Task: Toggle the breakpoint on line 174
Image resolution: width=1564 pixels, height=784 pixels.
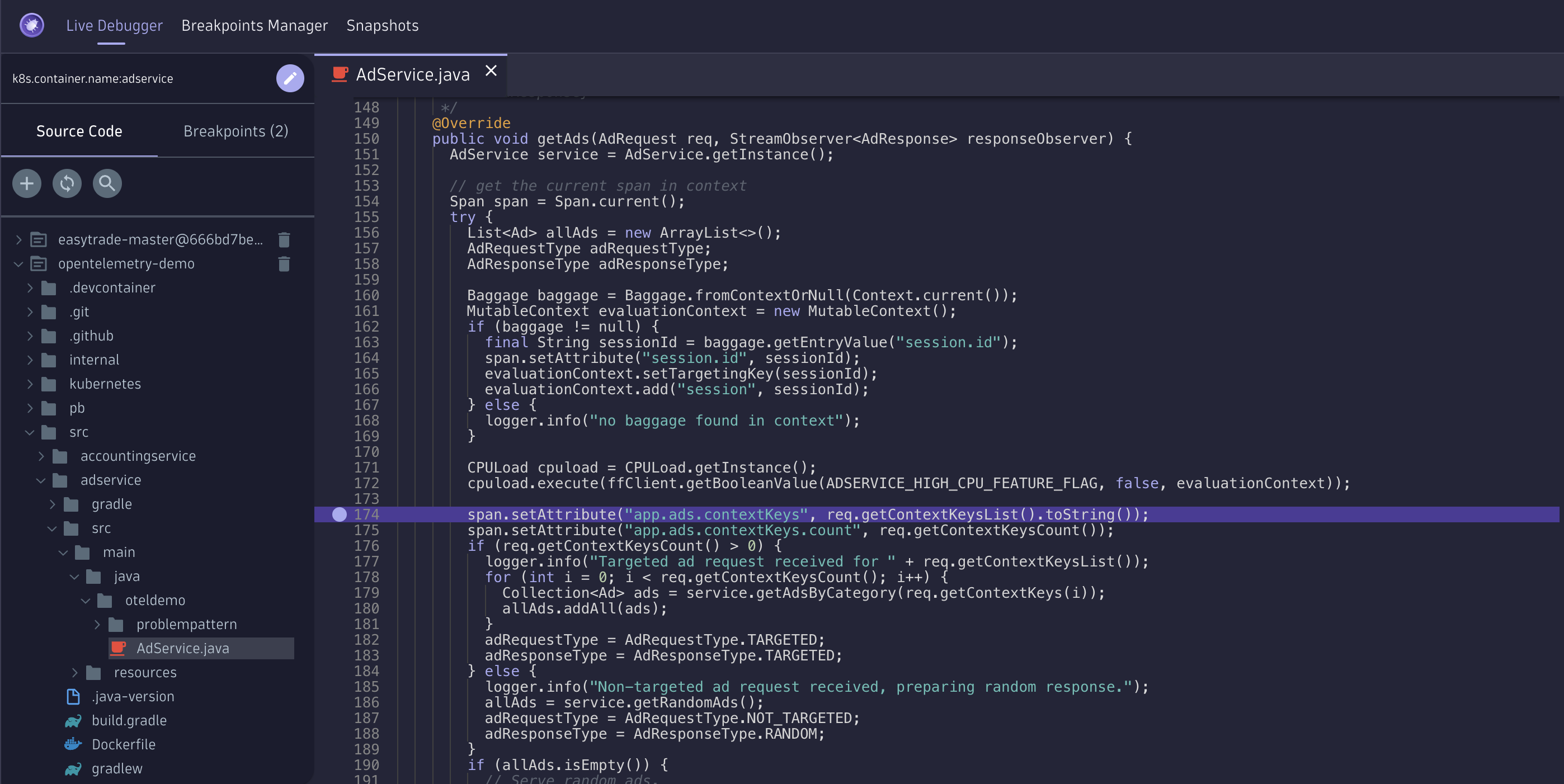Action: [340, 514]
